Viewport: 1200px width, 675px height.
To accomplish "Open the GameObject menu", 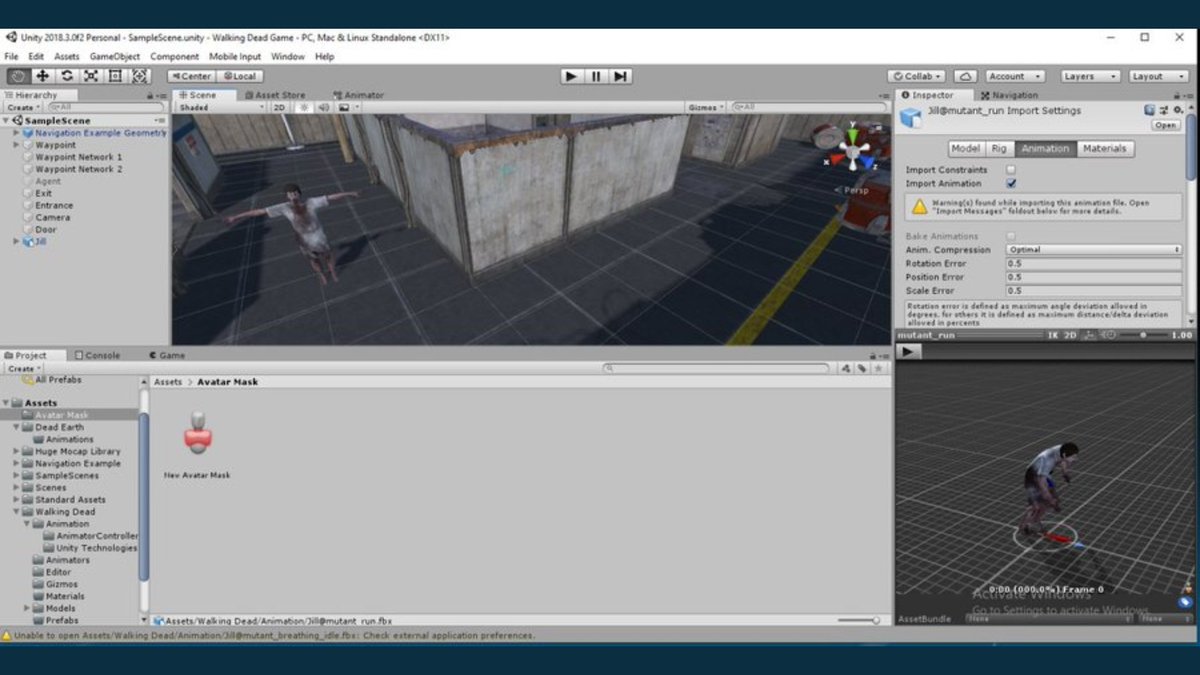I will click(114, 57).
